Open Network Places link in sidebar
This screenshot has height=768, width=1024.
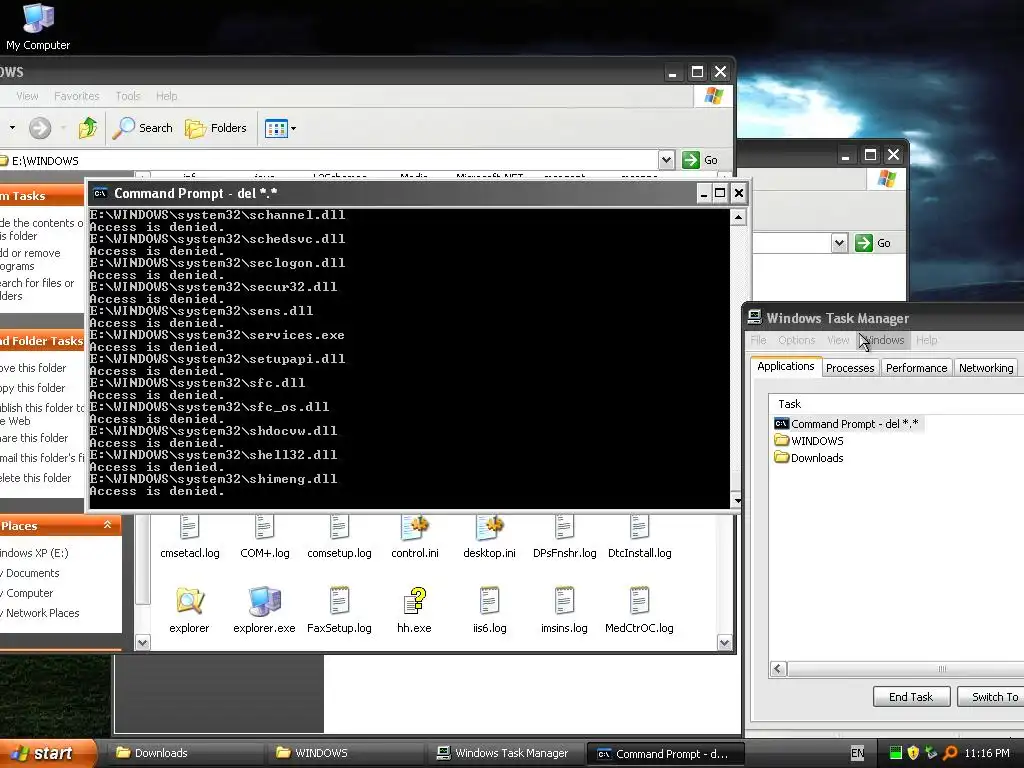(x=40, y=613)
